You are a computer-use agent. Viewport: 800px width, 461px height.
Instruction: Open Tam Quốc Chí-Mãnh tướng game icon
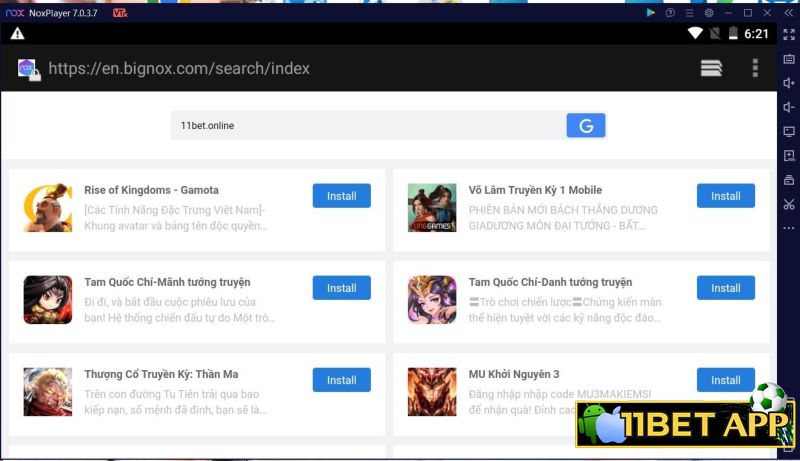[48, 300]
